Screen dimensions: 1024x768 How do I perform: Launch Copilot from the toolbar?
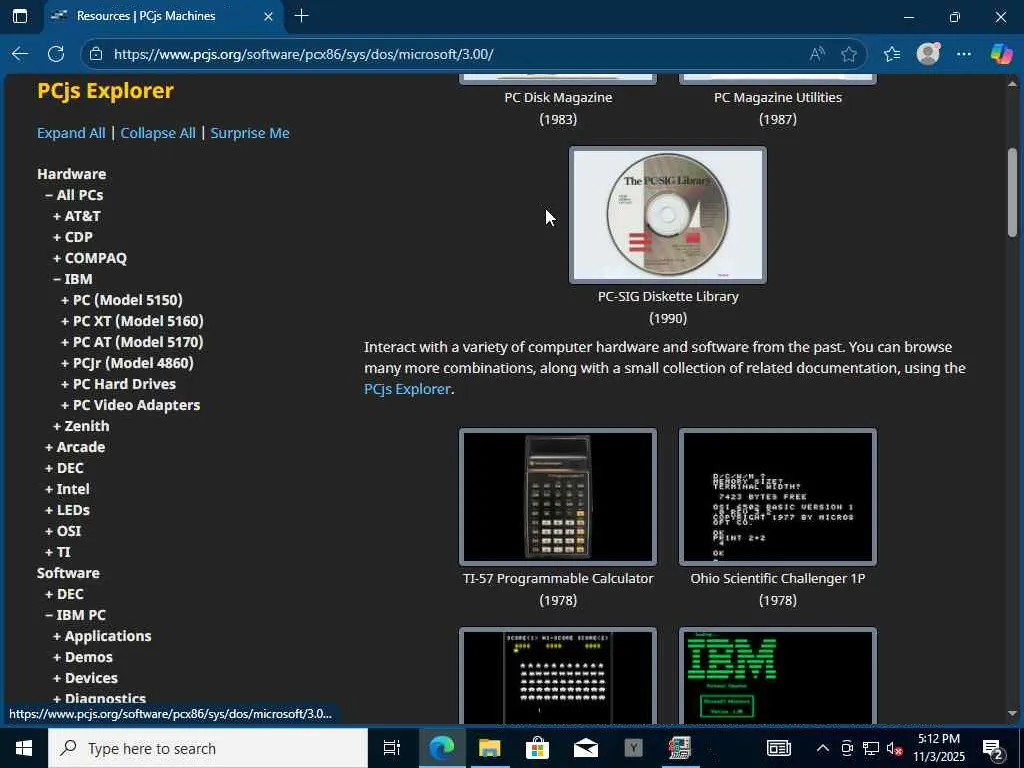[x=1001, y=54]
